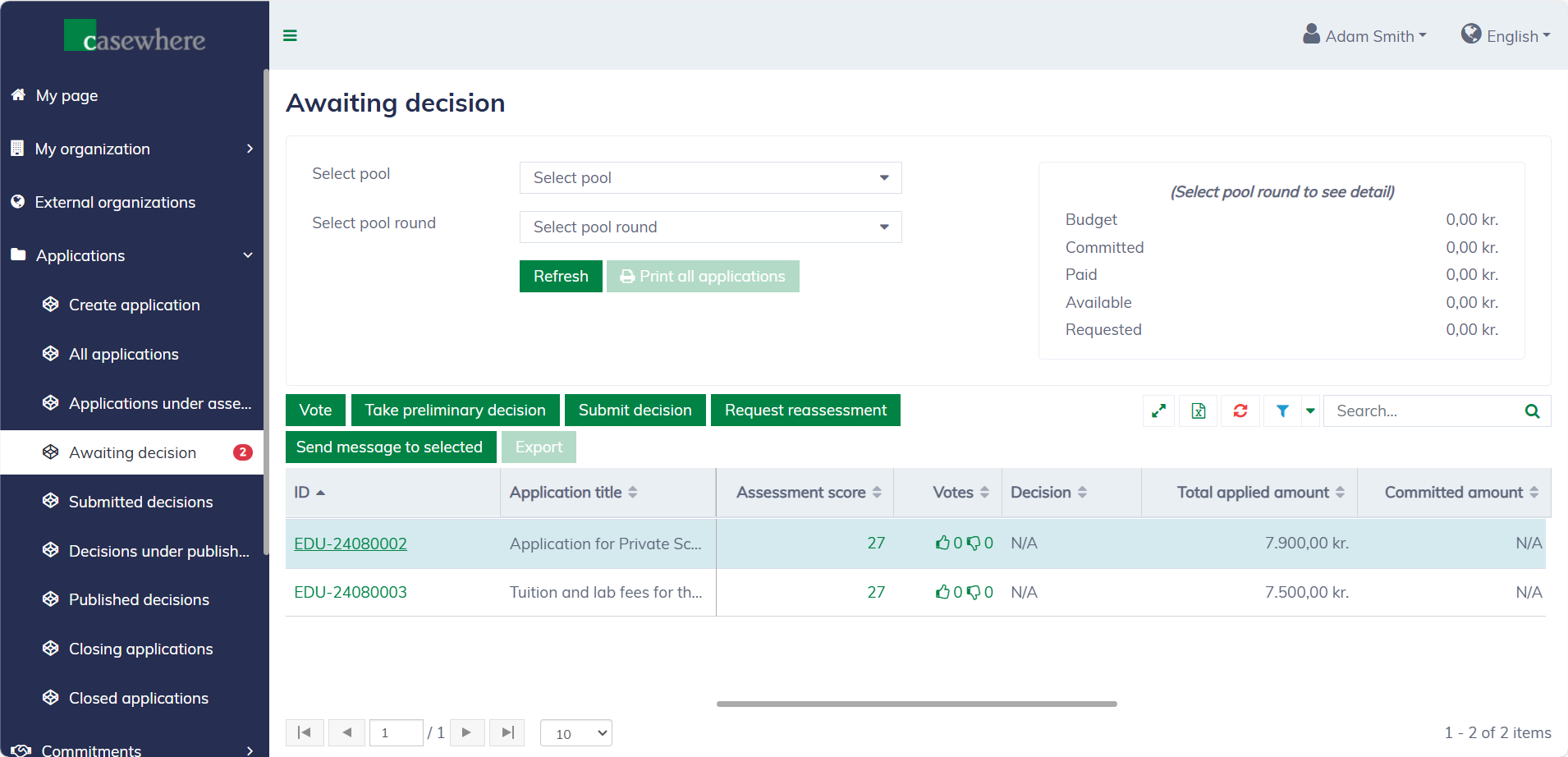Click thumbs up on EDU-24080002 row
This screenshot has height=757, width=1568.
(942, 543)
